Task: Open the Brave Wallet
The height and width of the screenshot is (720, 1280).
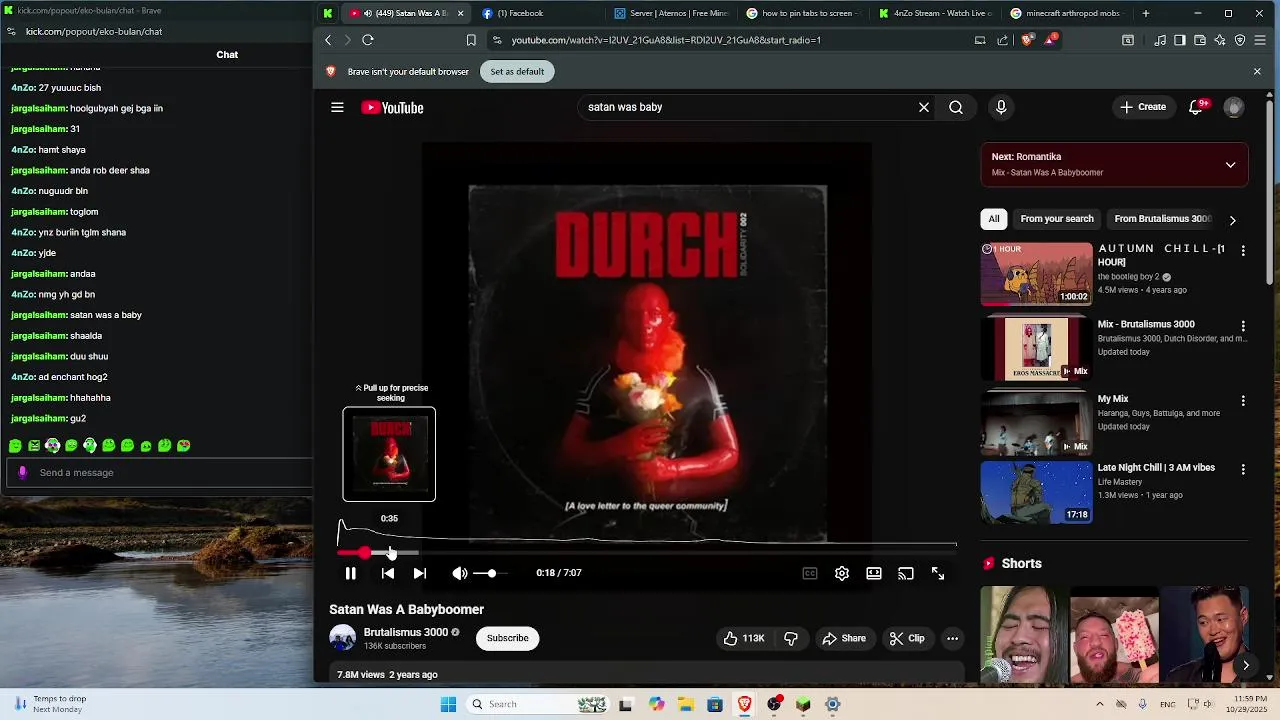Action: [x=1200, y=40]
